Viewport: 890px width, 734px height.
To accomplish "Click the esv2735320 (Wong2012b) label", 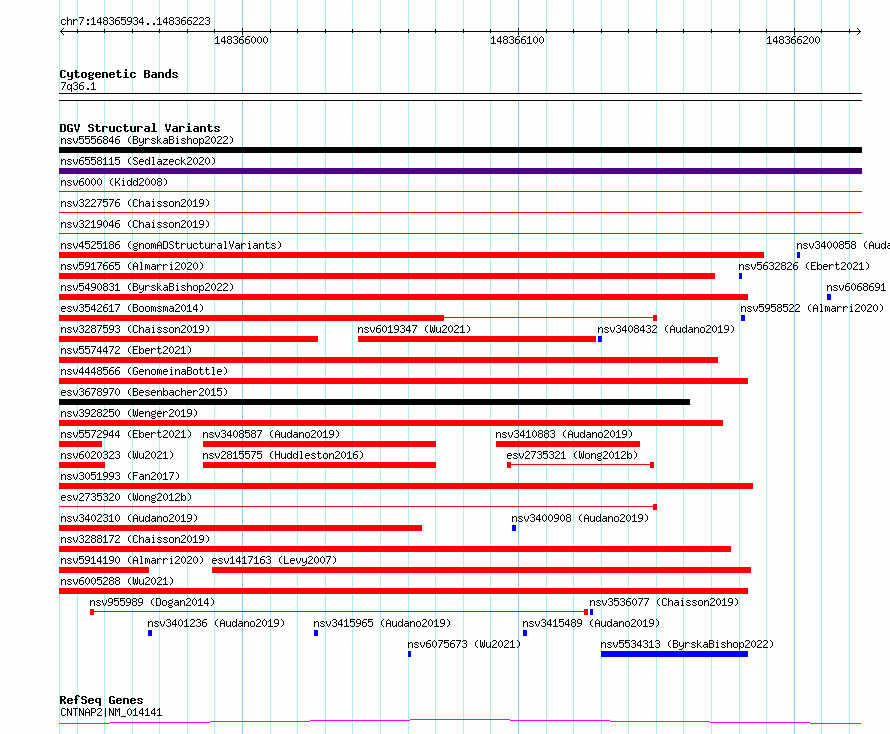I will click(126, 497).
